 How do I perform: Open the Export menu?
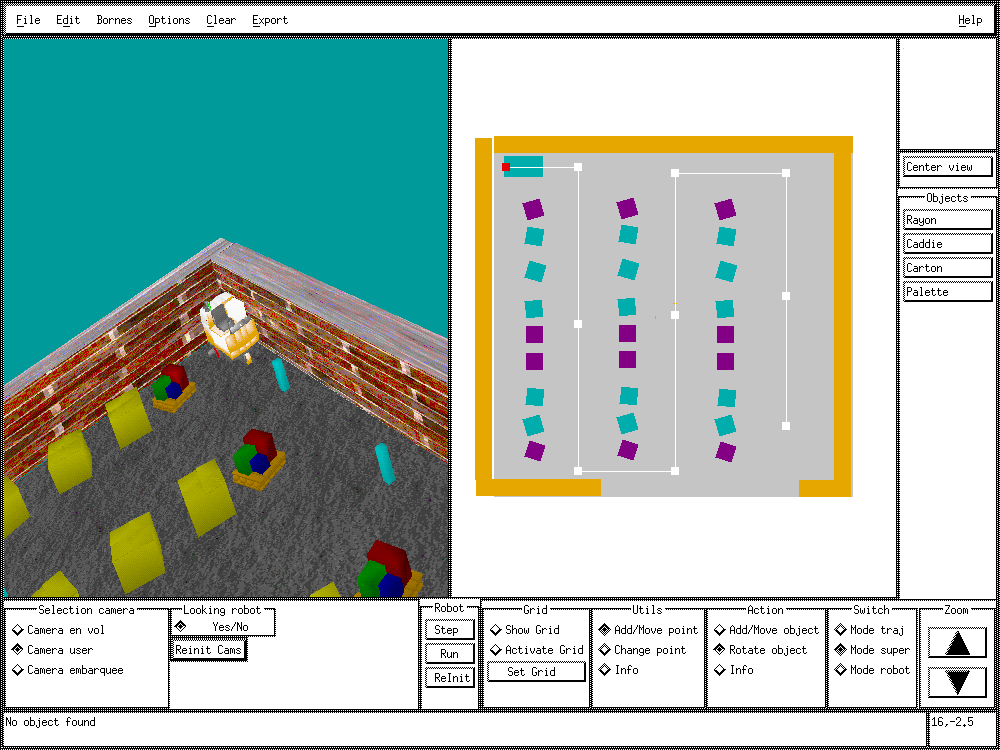pyautogui.click(x=269, y=20)
